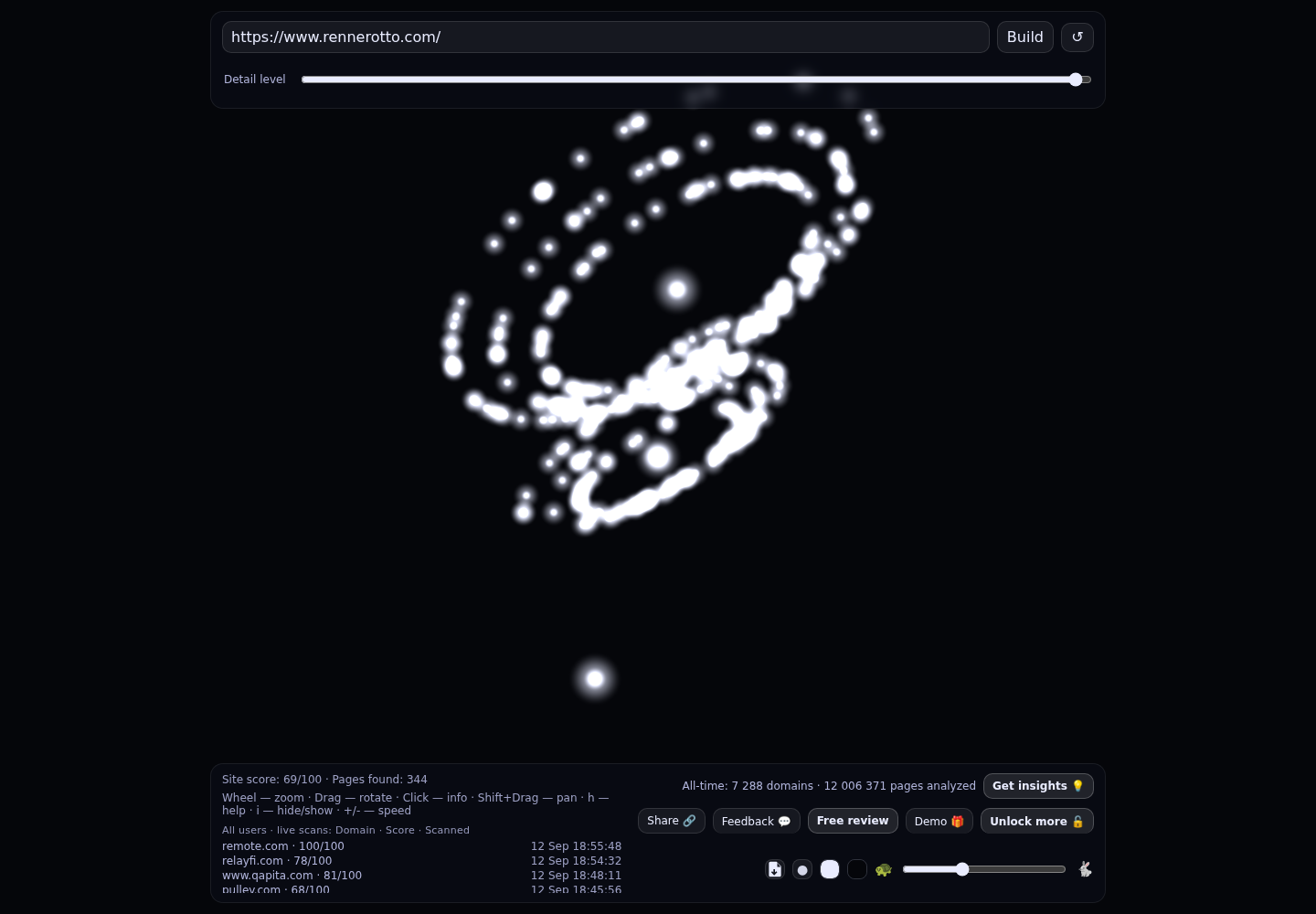
Task: Click the All-time domains analyzed statistic
Action: (x=829, y=786)
